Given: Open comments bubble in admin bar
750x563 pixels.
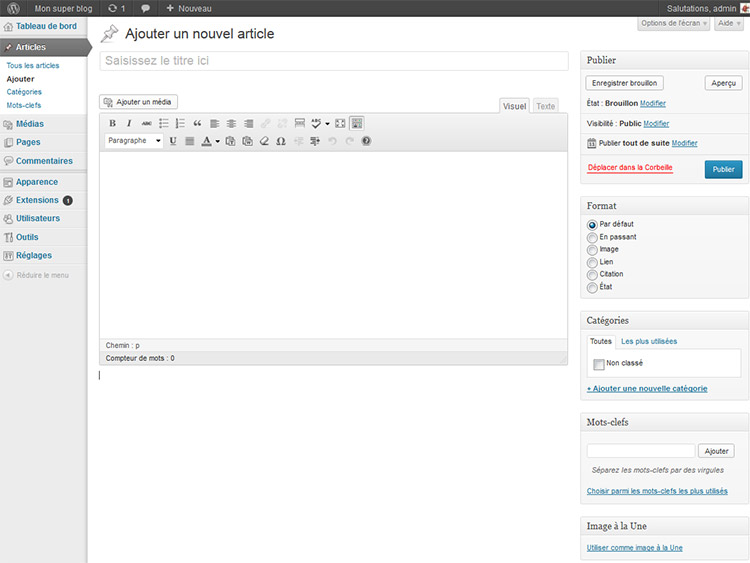Looking at the screenshot, I should click(145, 8).
